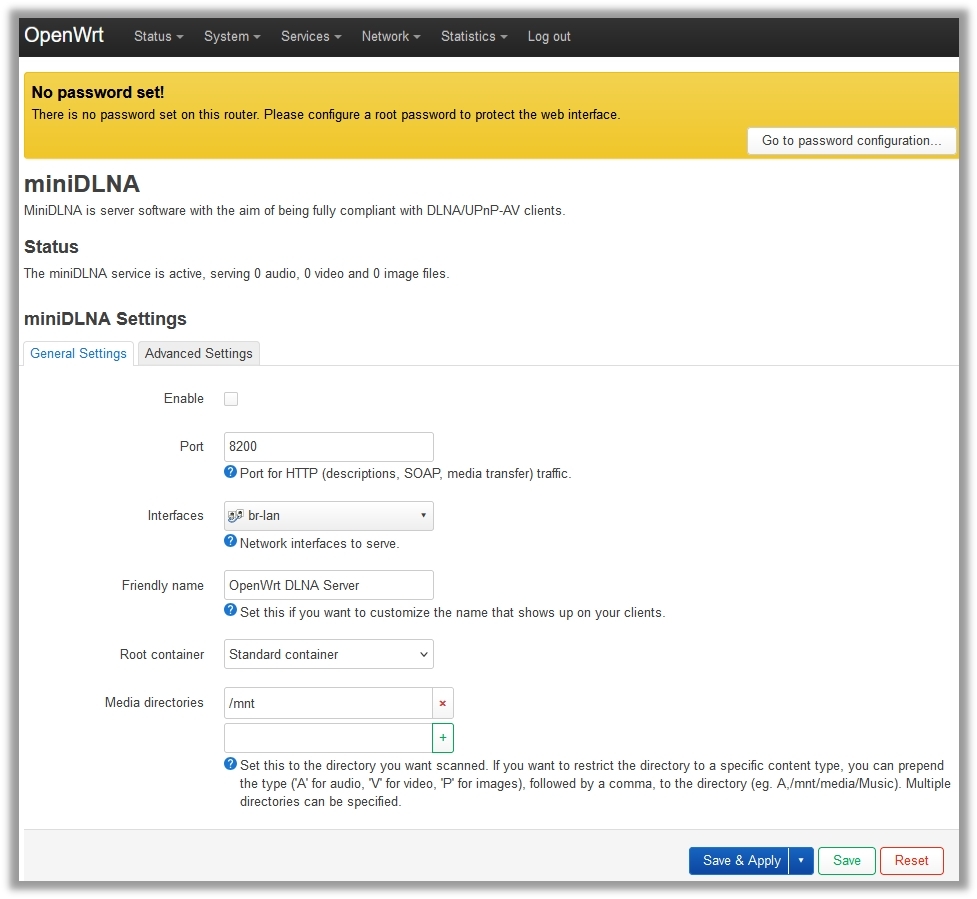The image size is (977, 899).
Task: Open the Save & Apply dropdown arrow
Action: click(801, 861)
